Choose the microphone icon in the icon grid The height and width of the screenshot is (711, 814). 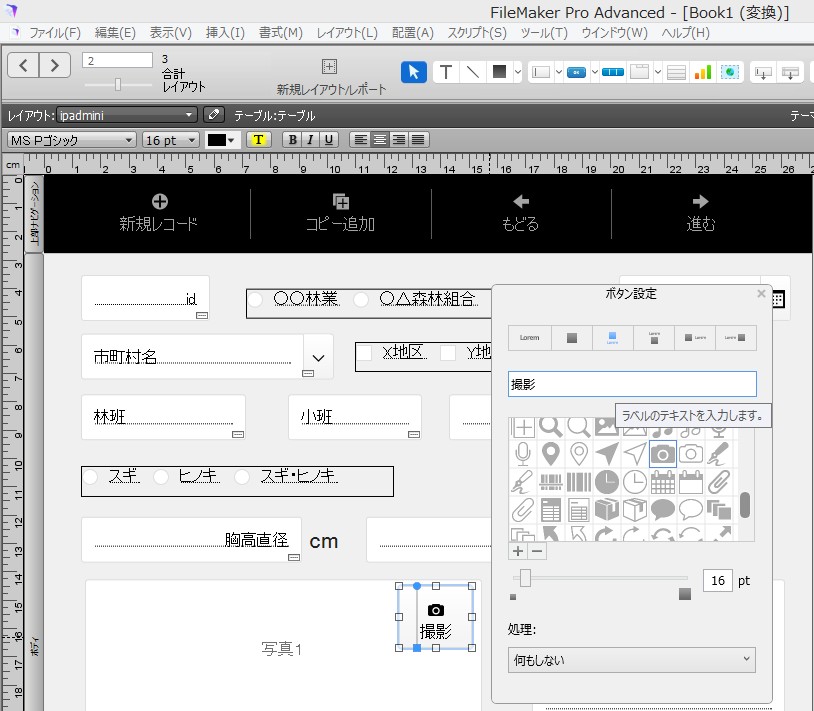click(x=522, y=454)
